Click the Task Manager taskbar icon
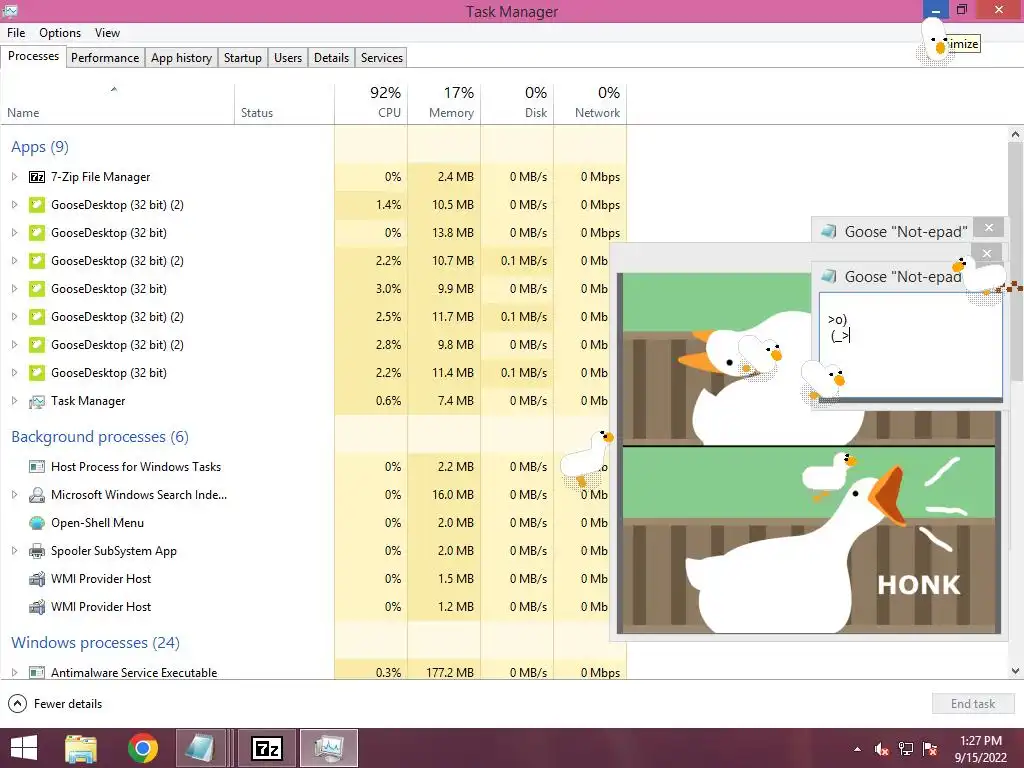 [x=328, y=748]
